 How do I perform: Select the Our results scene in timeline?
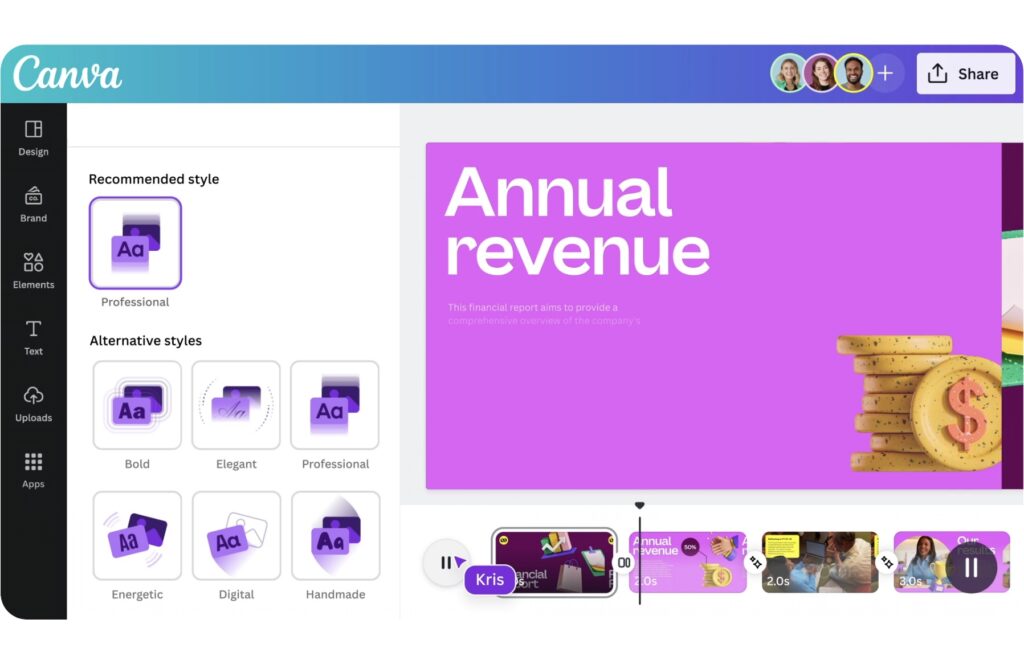coord(952,562)
